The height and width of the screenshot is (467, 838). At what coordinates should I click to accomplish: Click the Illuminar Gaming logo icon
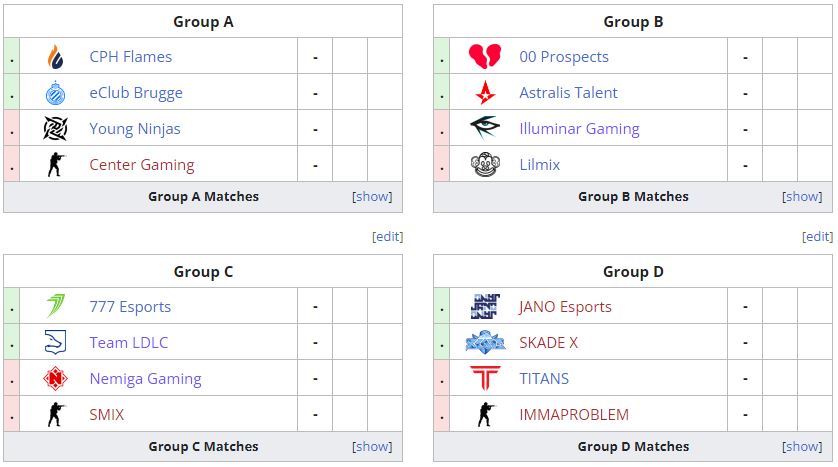point(485,129)
